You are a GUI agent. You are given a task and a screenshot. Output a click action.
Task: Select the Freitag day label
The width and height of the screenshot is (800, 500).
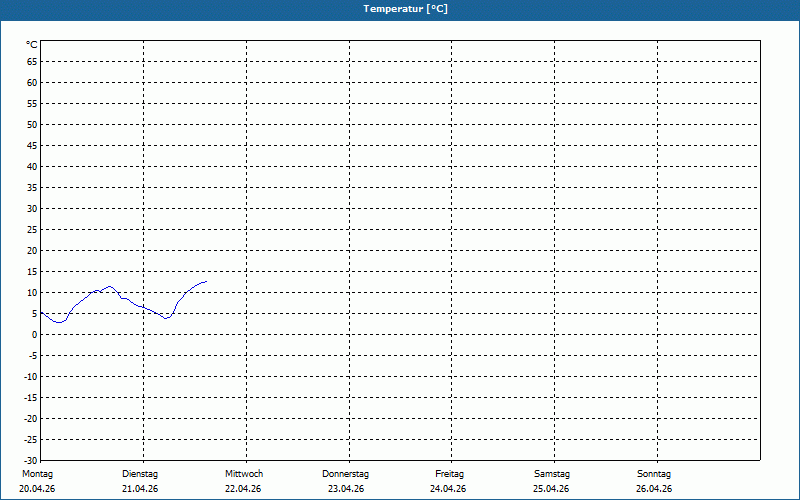[449, 474]
